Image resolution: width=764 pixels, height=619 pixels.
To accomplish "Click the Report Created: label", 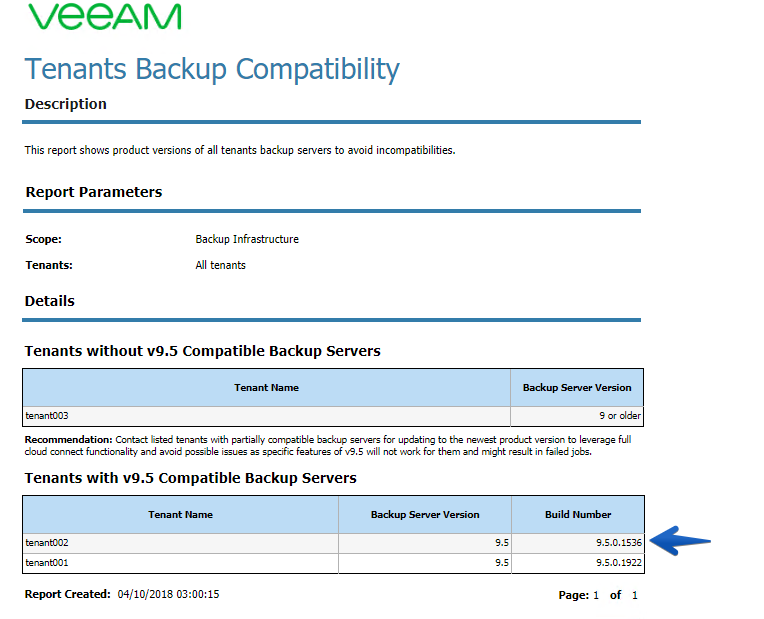I will point(68,594).
